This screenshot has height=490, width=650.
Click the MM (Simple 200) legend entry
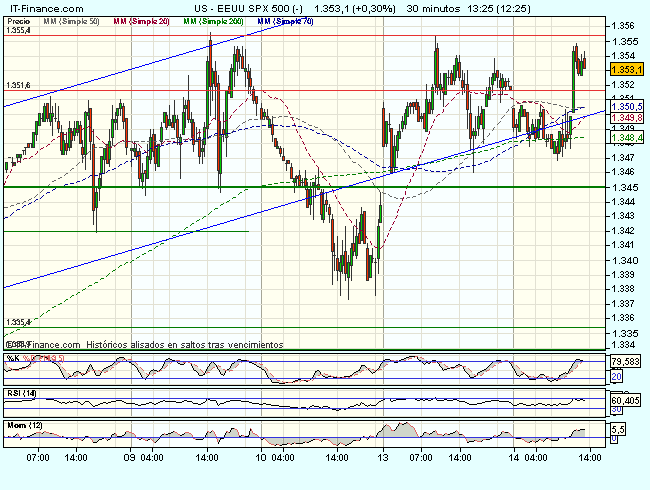tap(213, 21)
